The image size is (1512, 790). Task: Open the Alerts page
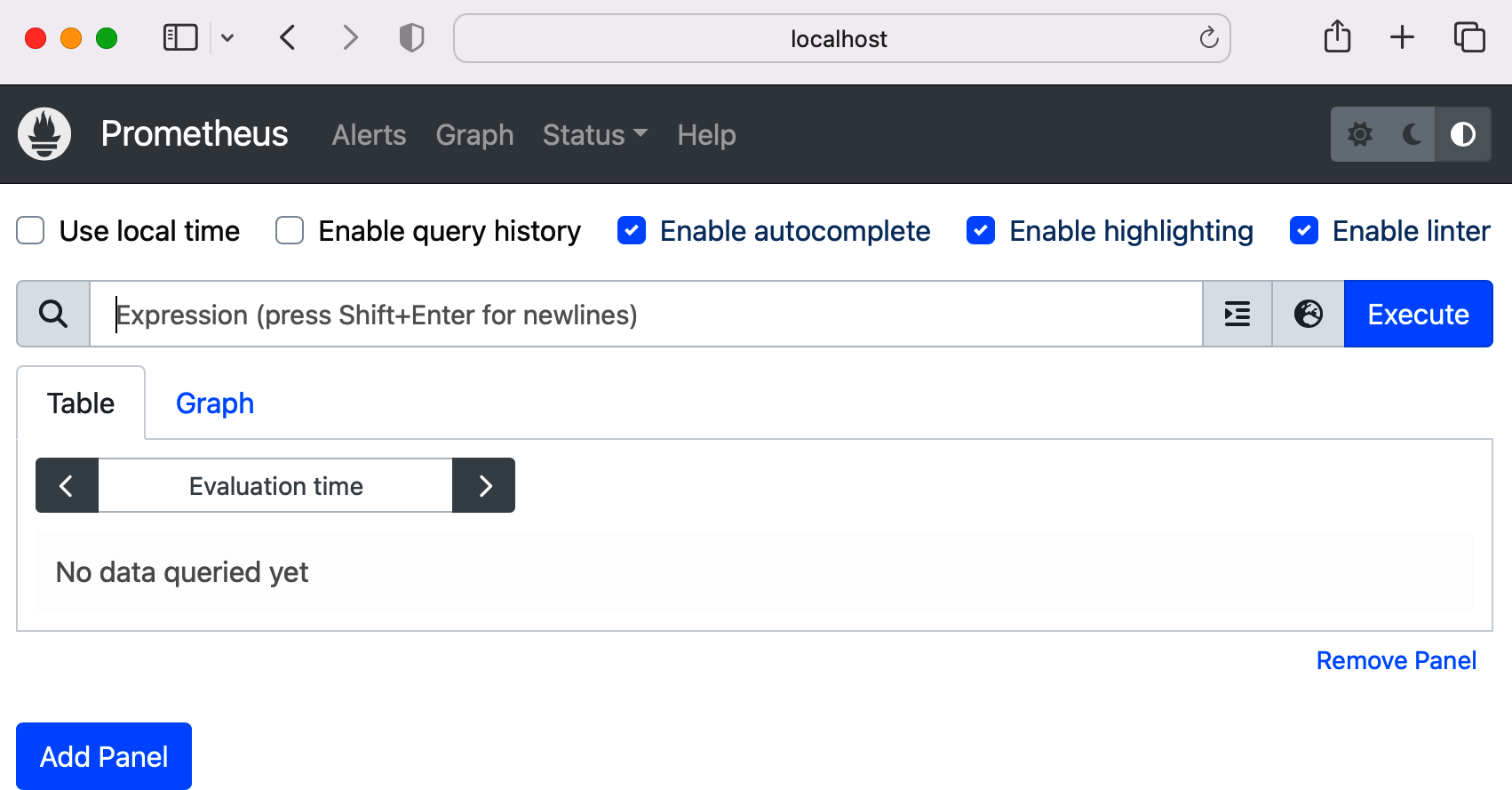(369, 135)
